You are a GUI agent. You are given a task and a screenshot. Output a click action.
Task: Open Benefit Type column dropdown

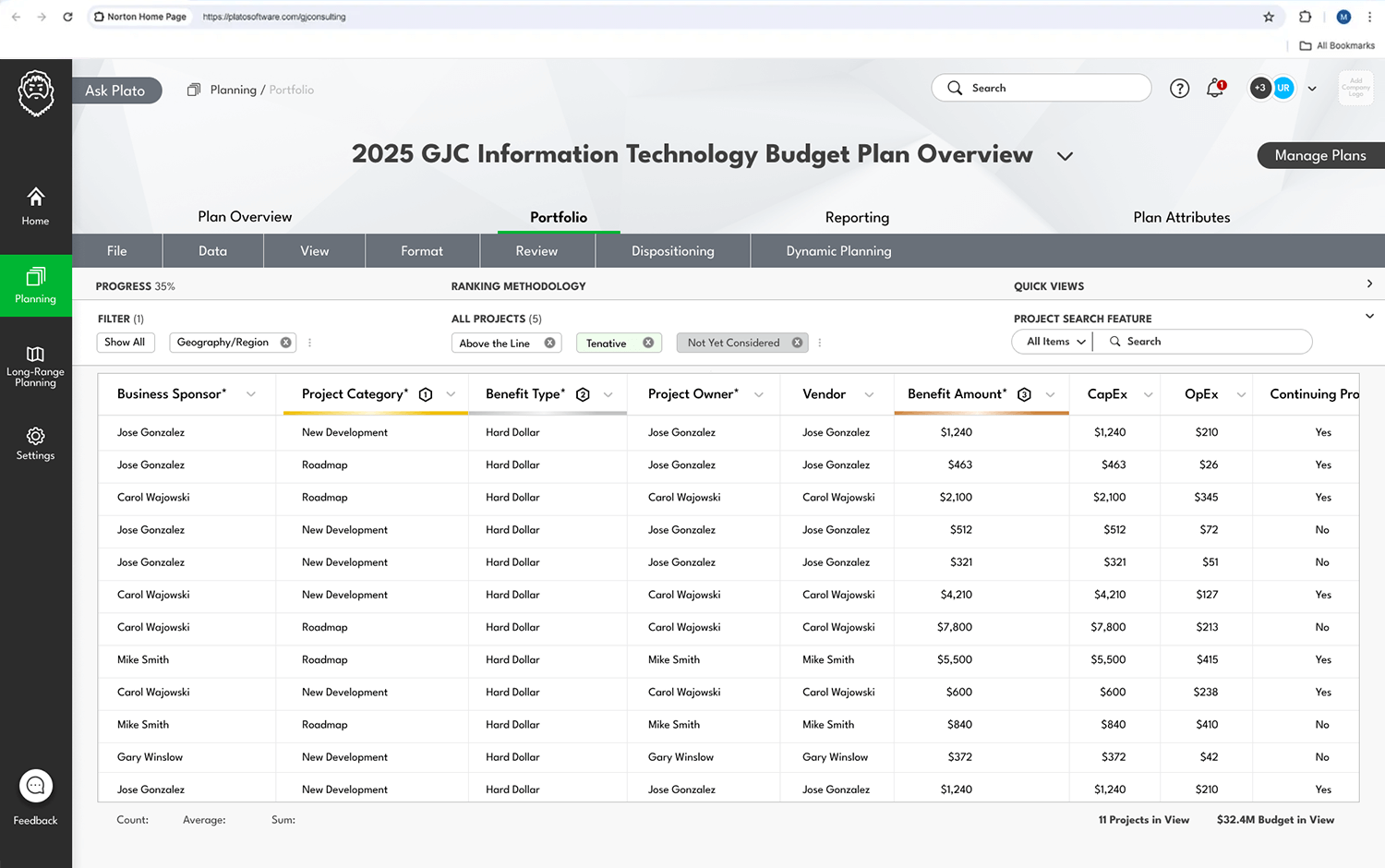[x=608, y=394]
